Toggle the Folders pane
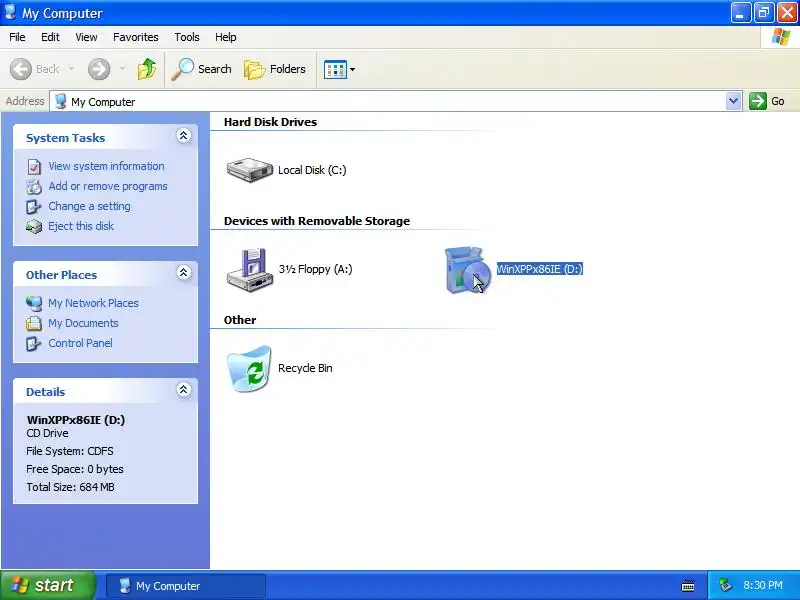Image resolution: width=800 pixels, height=600 pixels. coord(275,69)
